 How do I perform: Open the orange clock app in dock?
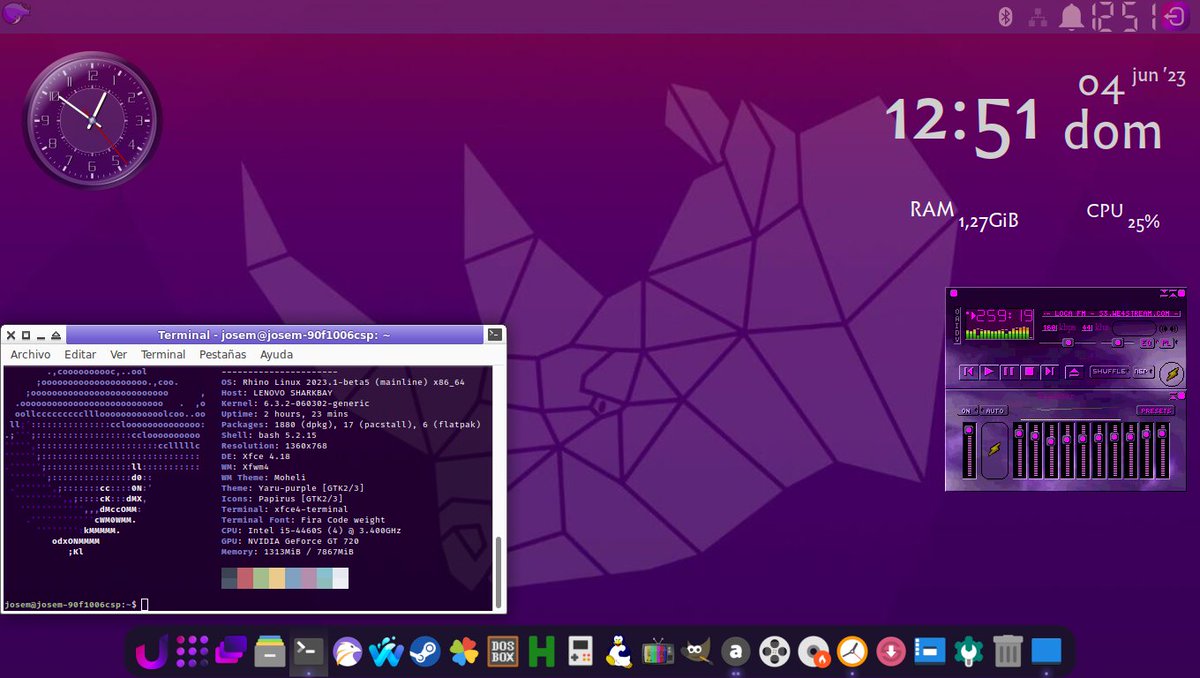(852, 653)
